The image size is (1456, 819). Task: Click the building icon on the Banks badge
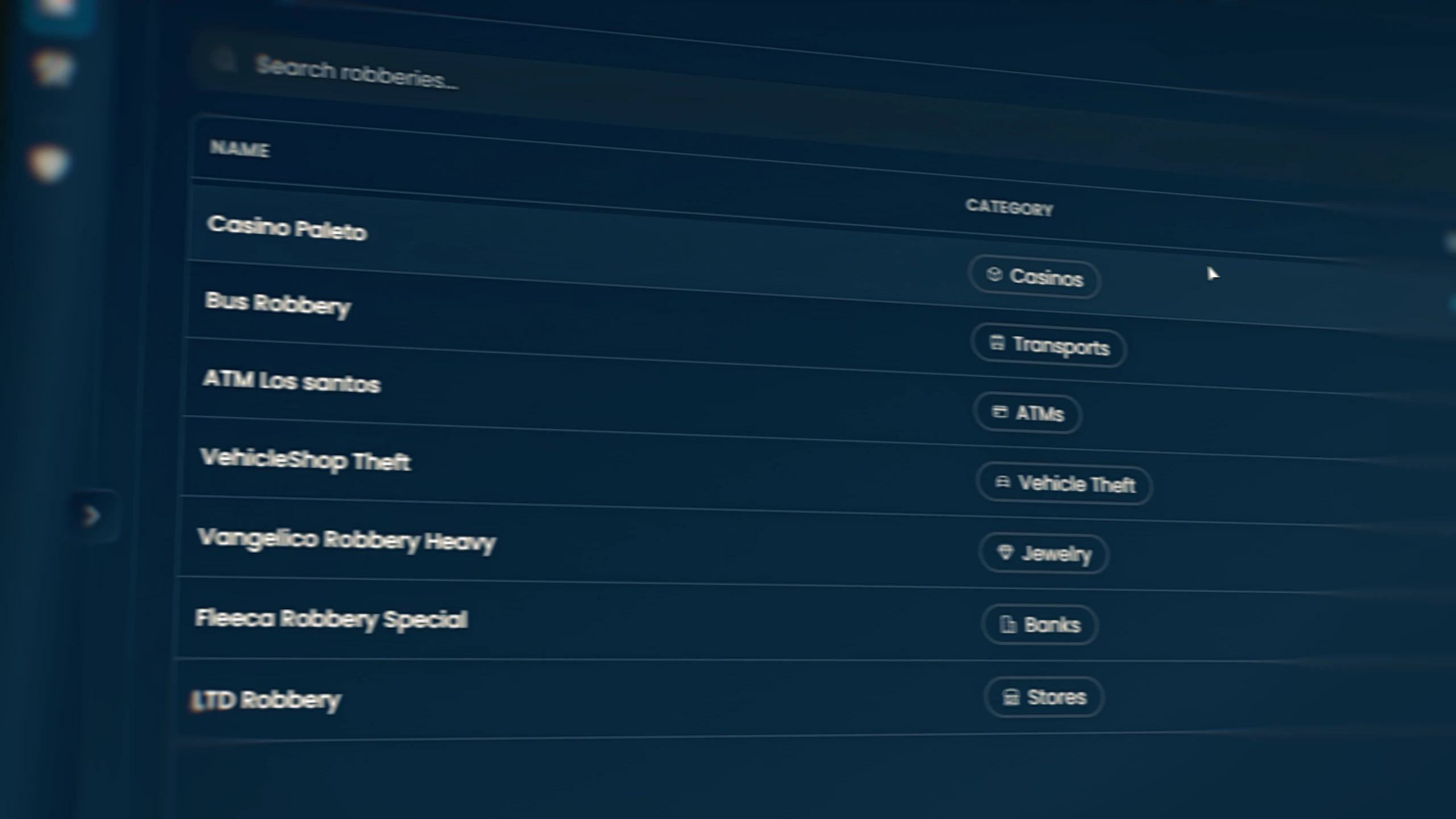pos(1008,624)
